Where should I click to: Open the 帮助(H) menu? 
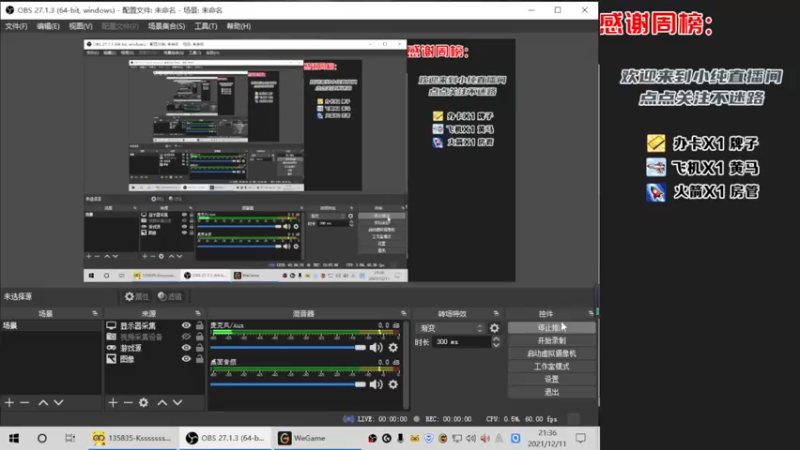click(x=239, y=26)
